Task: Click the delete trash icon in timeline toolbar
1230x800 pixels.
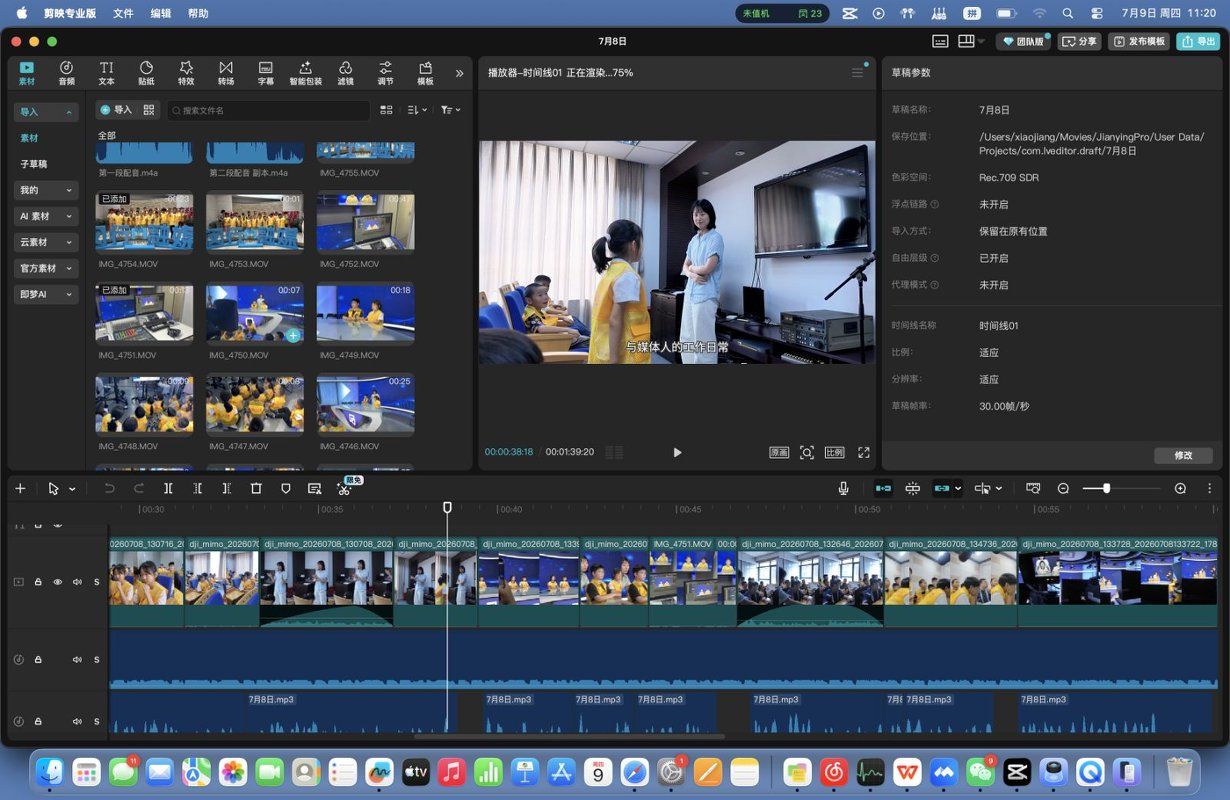Action: click(x=256, y=488)
